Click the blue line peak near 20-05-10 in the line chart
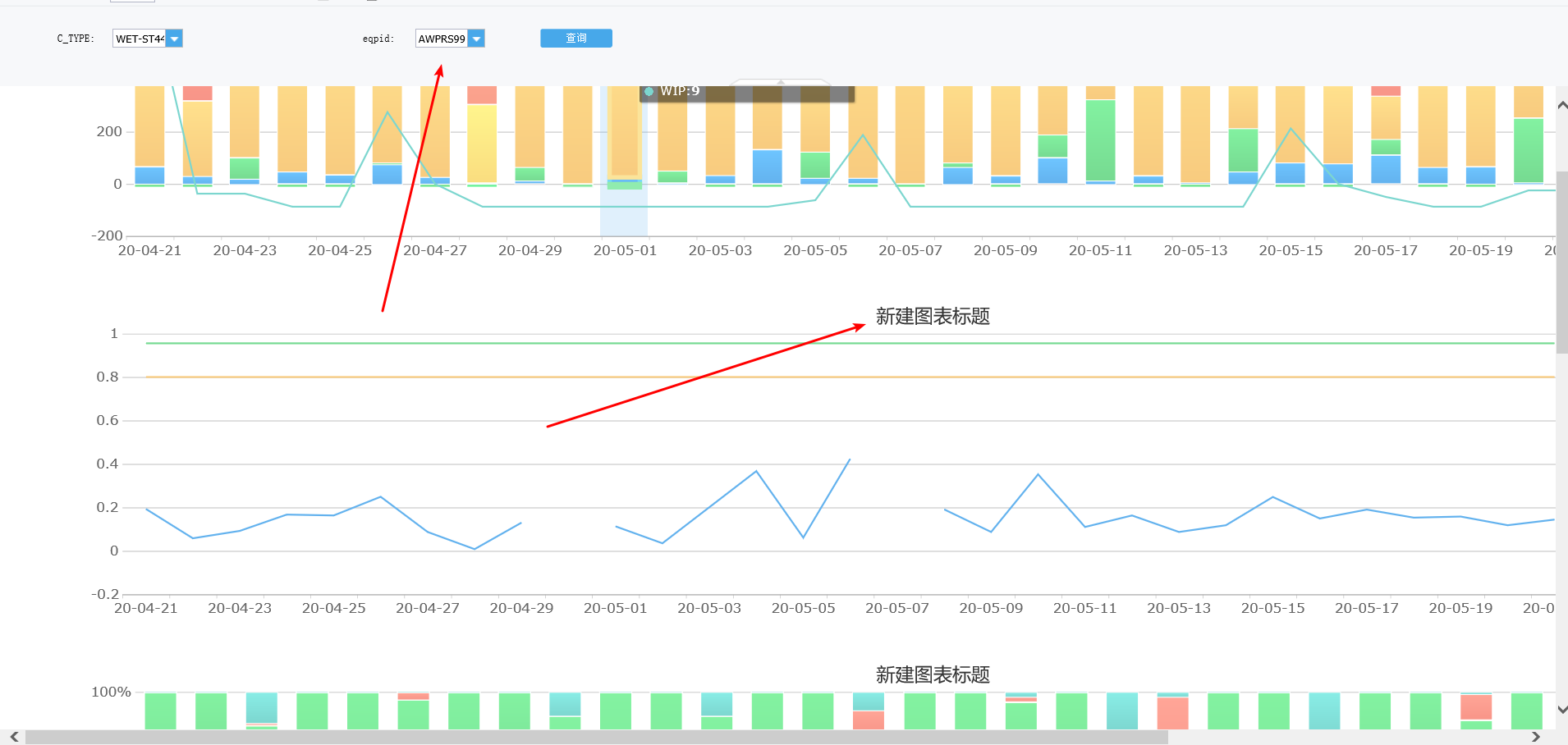This screenshot has width=1568, height=745. (1038, 474)
